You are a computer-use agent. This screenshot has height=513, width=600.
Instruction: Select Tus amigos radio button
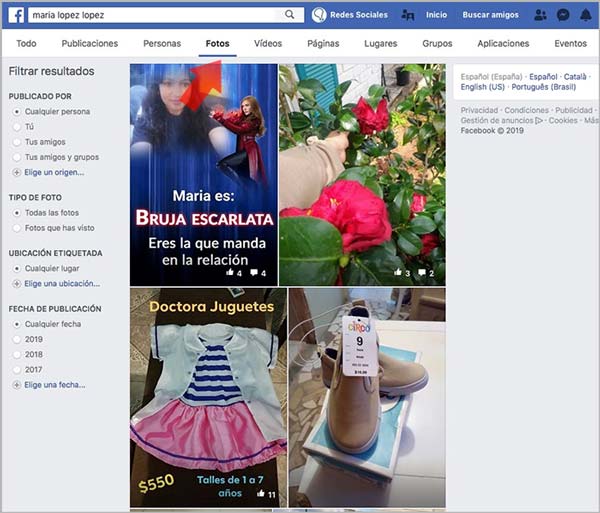pyautogui.click(x=16, y=142)
